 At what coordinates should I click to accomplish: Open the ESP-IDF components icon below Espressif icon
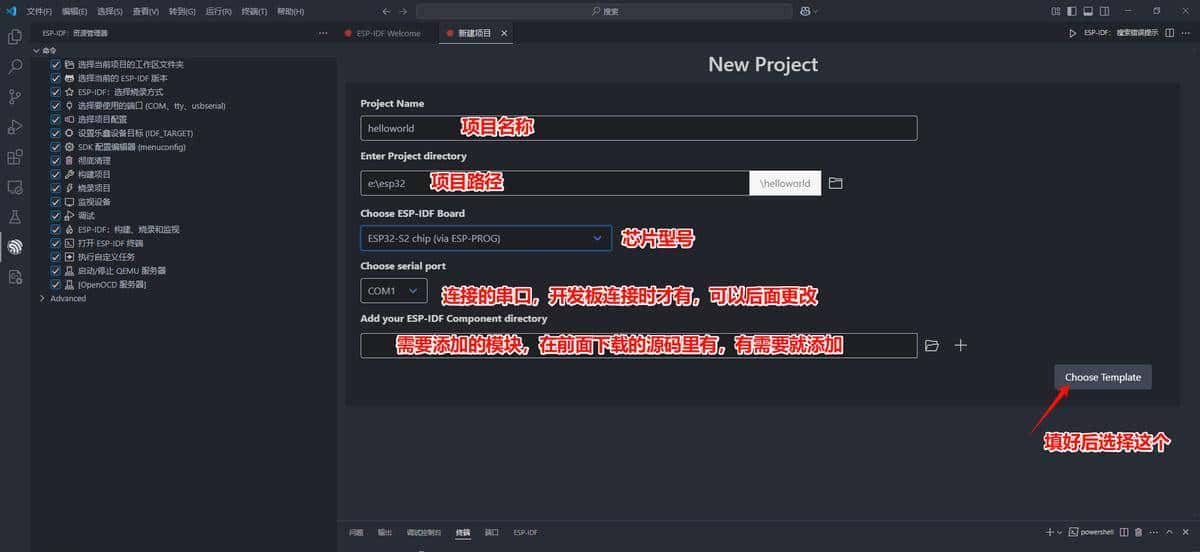pyautogui.click(x=15, y=276)
